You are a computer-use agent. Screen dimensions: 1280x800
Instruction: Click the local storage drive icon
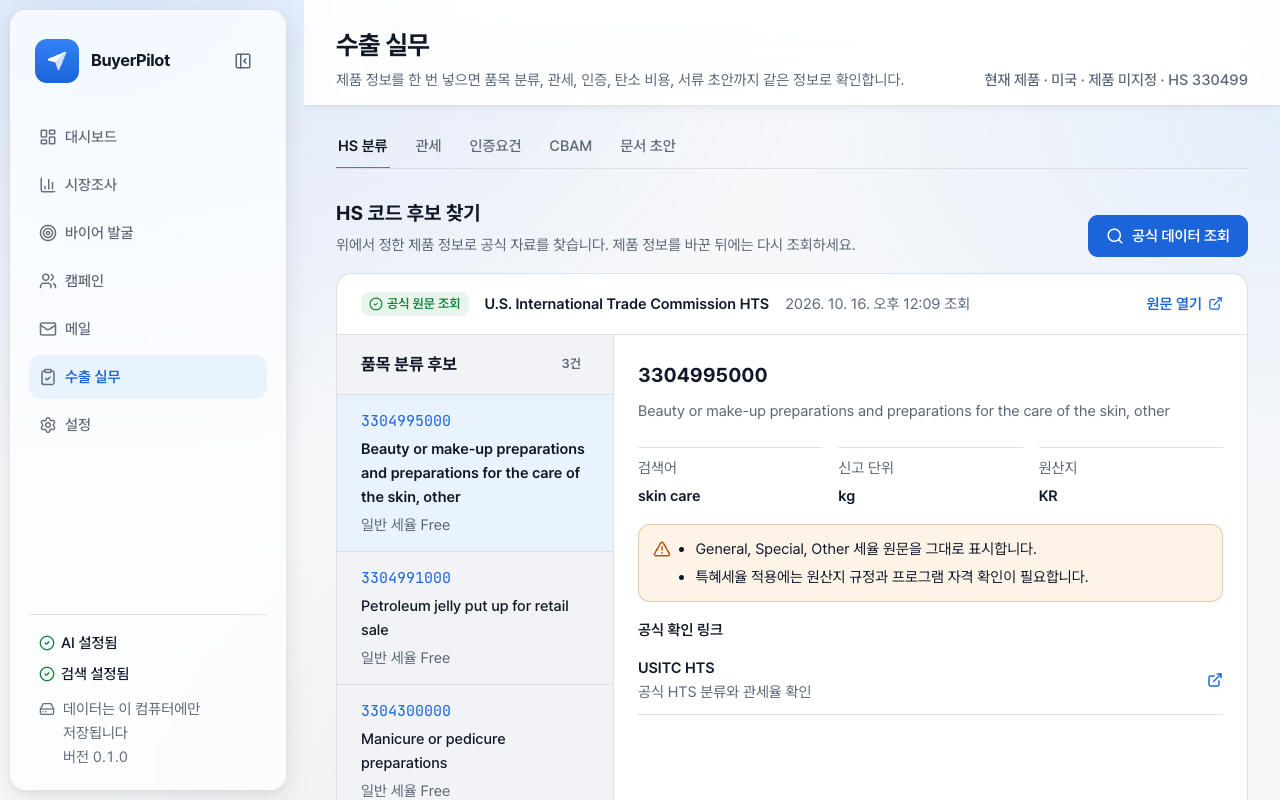47,709
